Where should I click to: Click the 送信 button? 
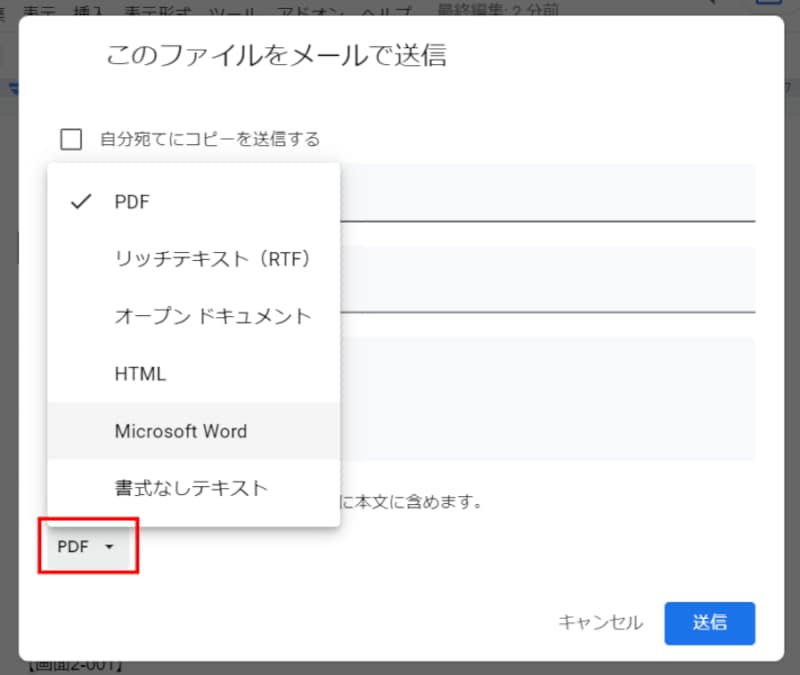[x=709, y=623]
